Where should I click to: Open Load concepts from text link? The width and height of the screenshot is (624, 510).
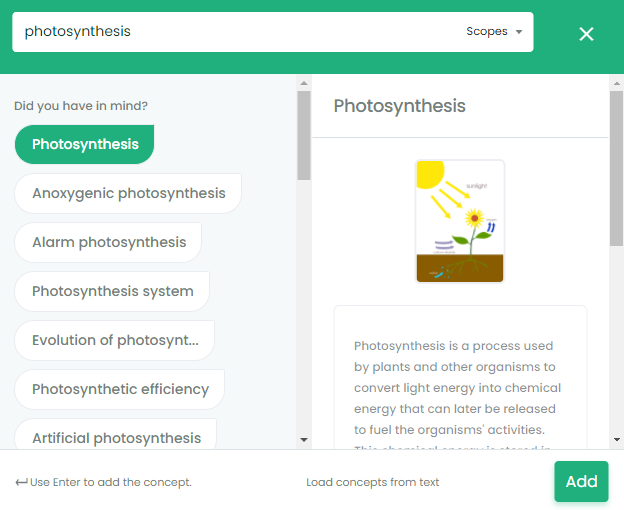pos(372,482)
